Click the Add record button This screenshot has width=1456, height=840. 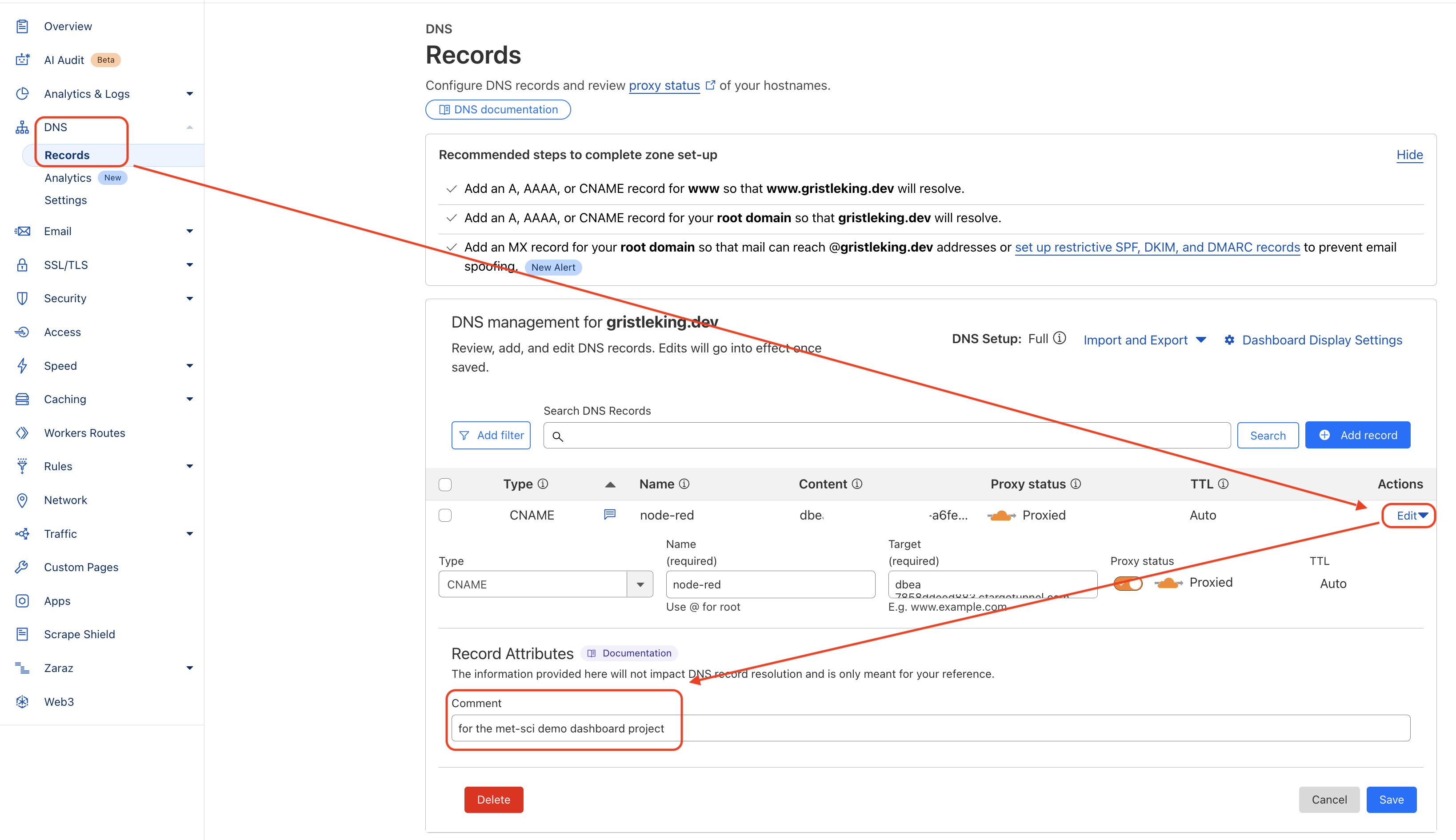(1358, 435)
